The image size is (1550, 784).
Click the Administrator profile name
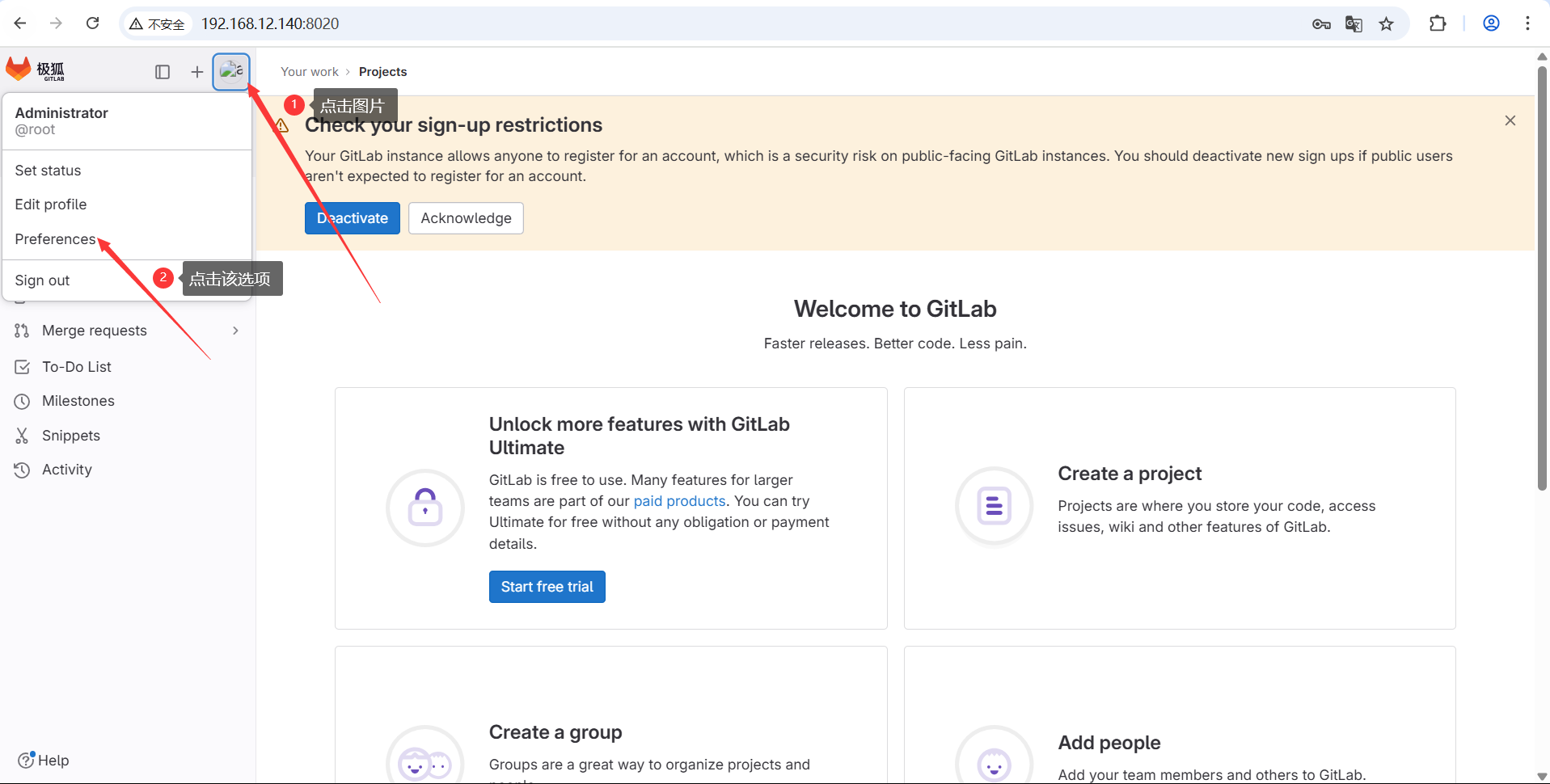[x=61, y=112]
